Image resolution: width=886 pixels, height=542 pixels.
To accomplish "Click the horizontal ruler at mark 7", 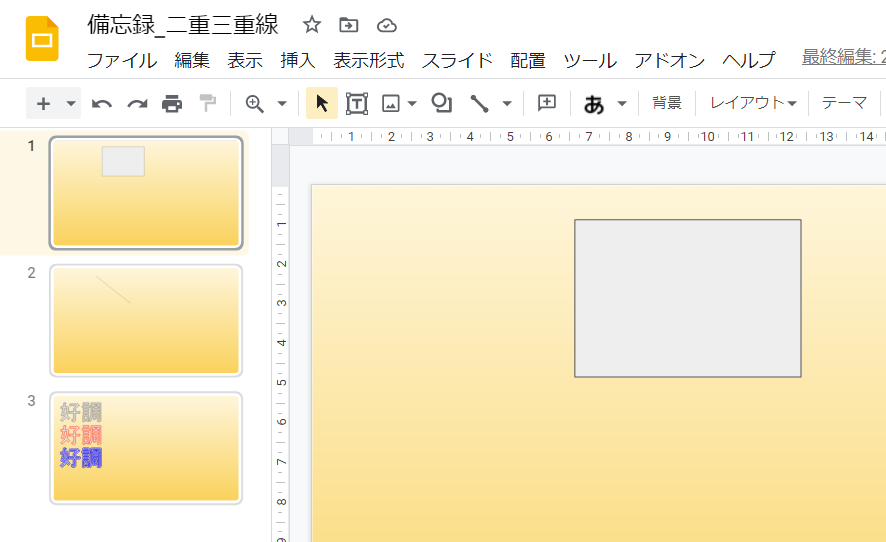I will [x=589, y=137].
